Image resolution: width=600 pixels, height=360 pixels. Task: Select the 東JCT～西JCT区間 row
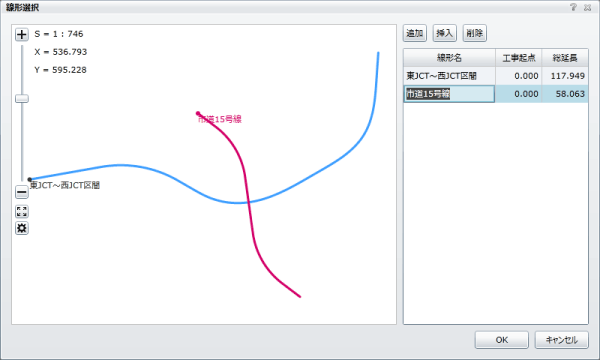click(496, 76)
